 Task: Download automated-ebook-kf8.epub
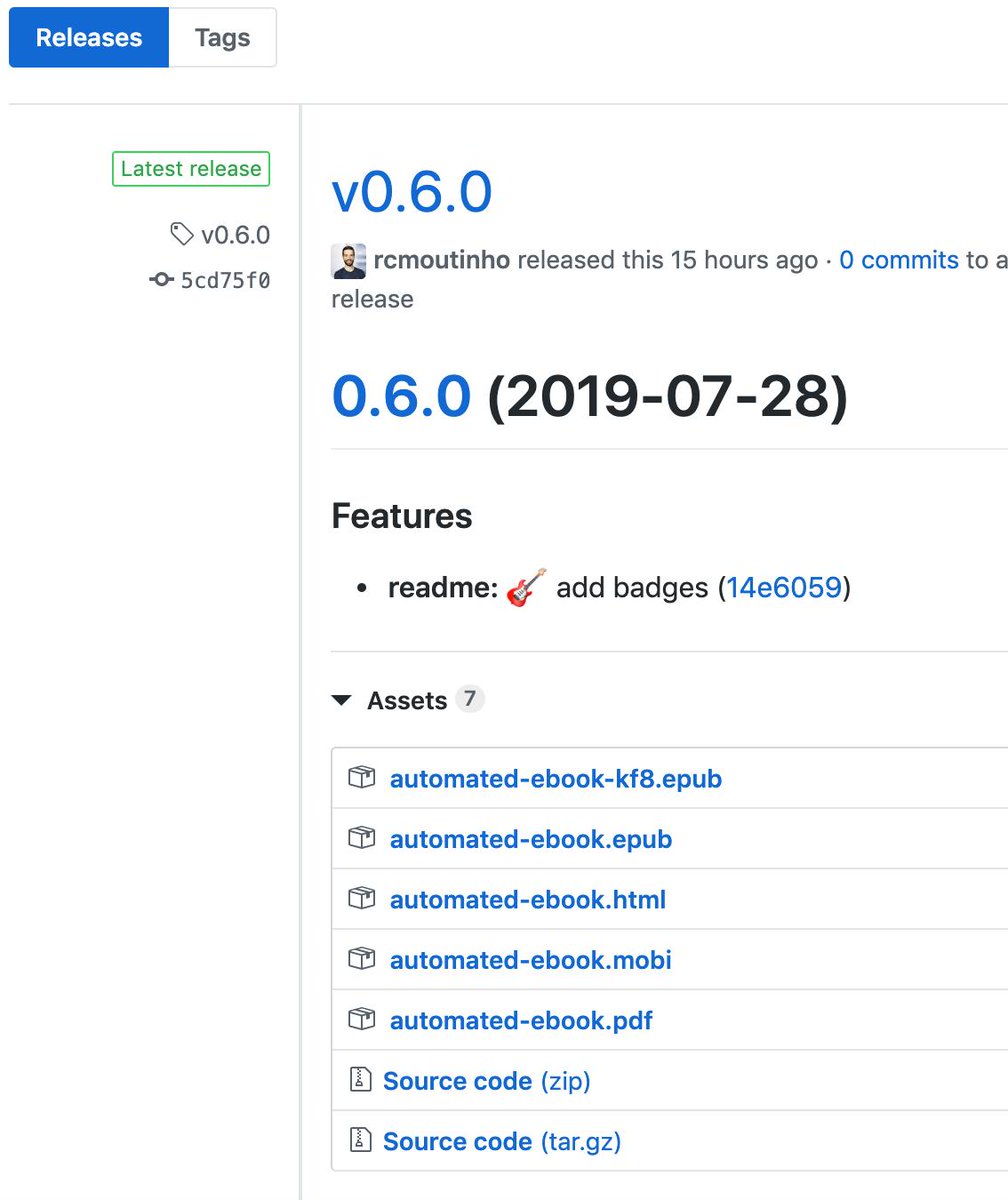pos(556,778)
